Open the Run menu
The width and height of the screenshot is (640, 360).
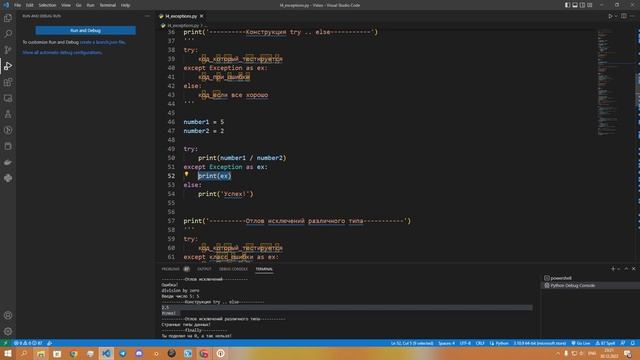click(90, 5)
